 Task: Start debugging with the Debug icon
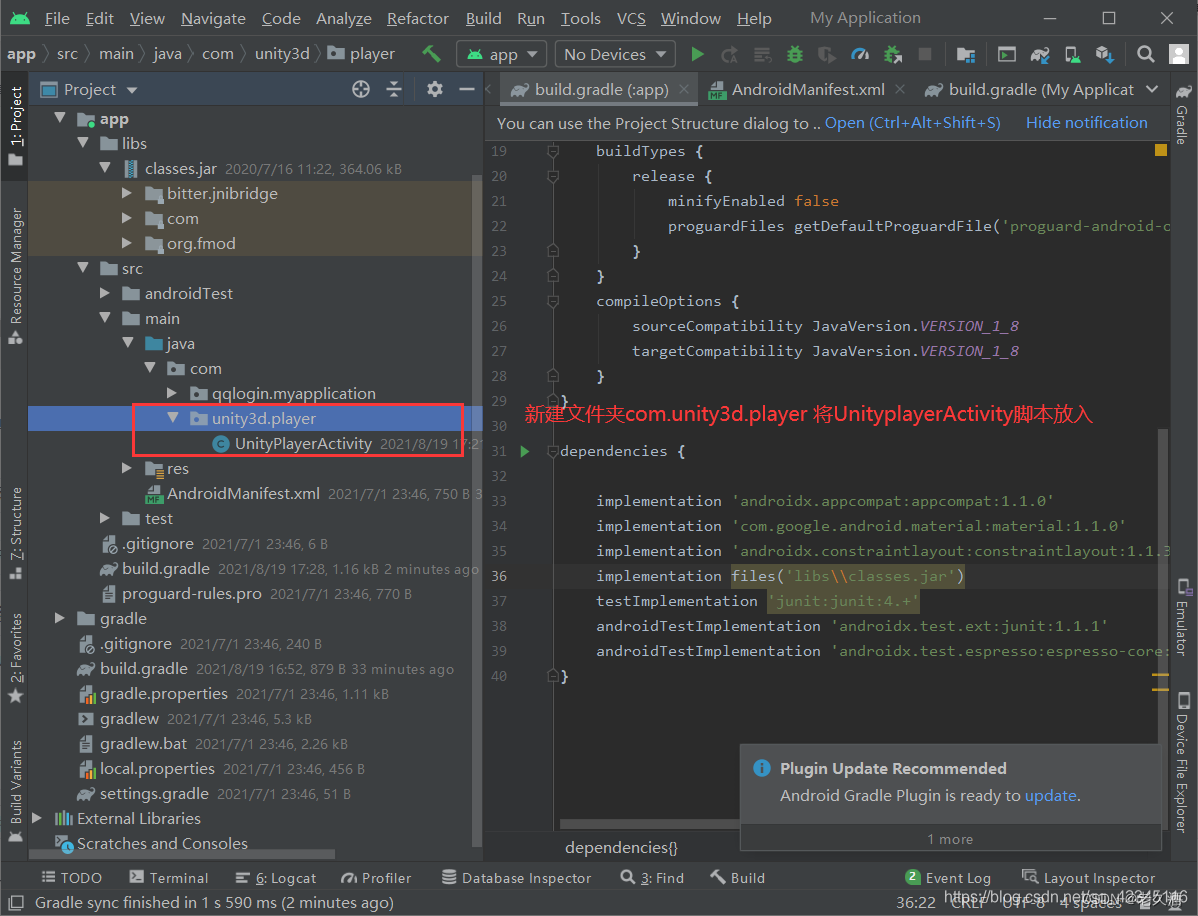(795, 54)
